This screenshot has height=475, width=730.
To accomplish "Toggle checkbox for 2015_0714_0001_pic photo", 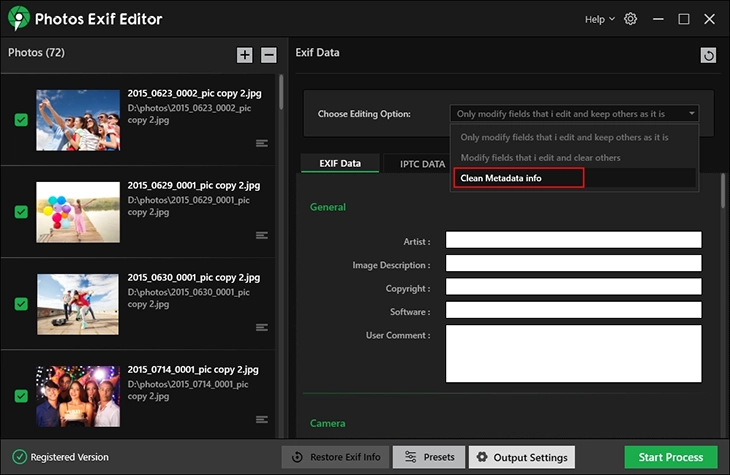I will pyautogui.click(x=21, y=396).
